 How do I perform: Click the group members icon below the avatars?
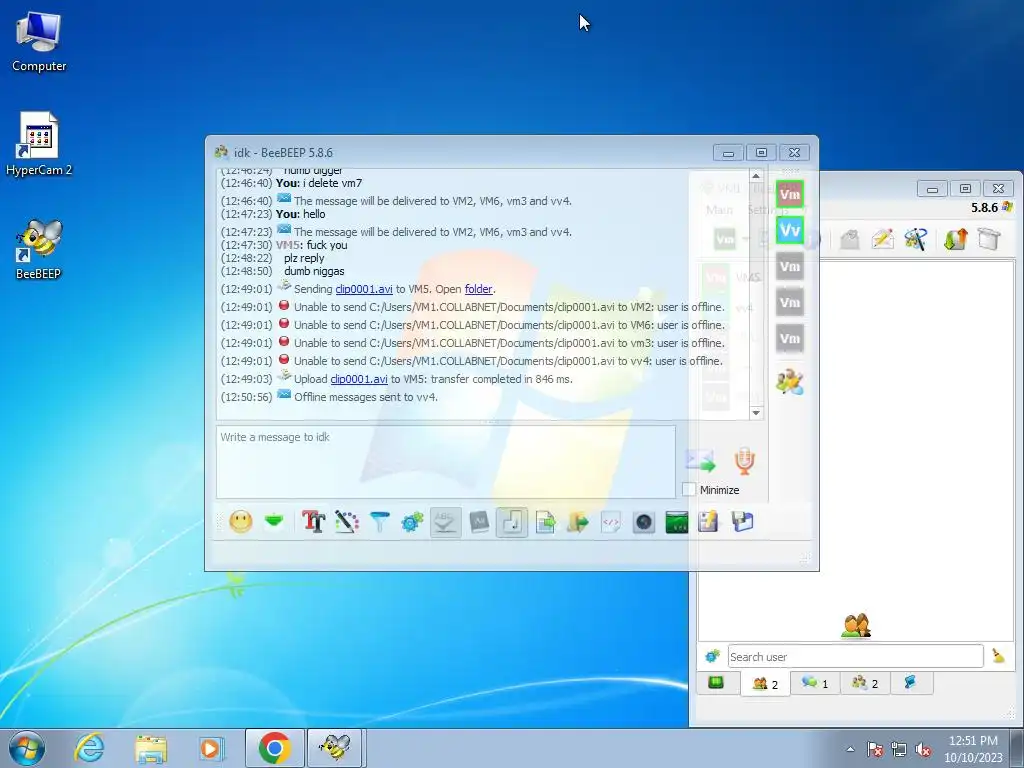790,382
